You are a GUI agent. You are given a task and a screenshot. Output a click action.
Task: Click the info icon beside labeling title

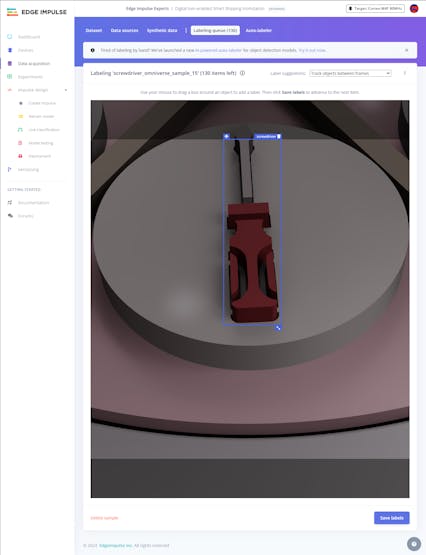pyautogui.click(x=242, y=73)
